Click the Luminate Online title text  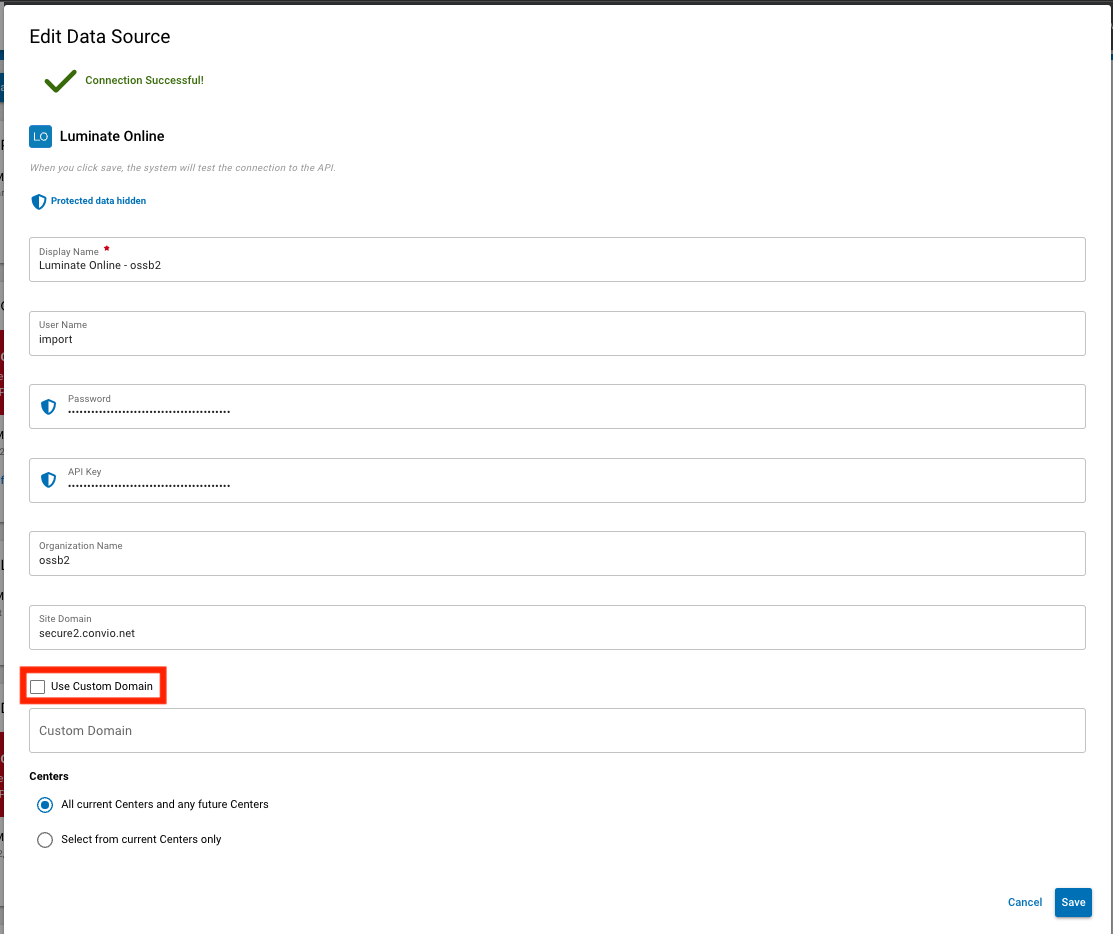[112, 136]
